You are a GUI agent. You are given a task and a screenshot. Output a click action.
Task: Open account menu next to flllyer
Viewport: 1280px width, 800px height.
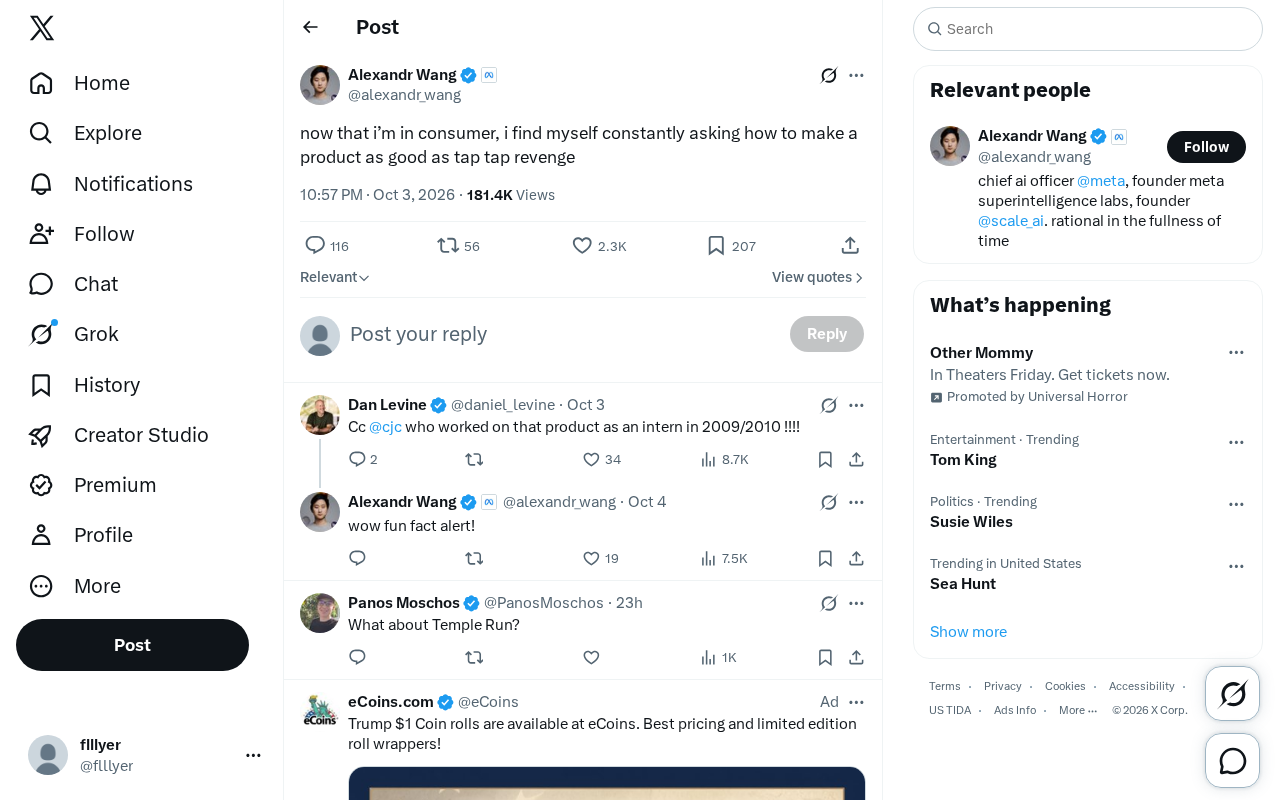253,755
